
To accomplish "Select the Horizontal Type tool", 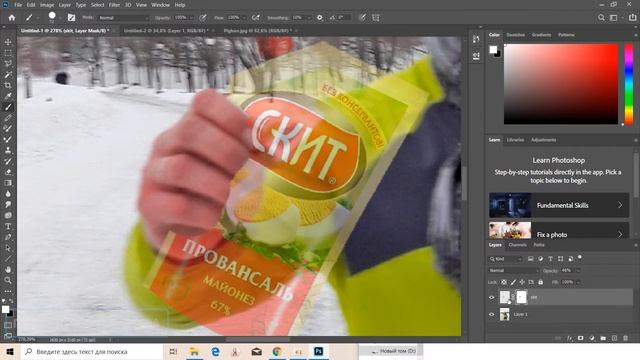I will 8,226.
